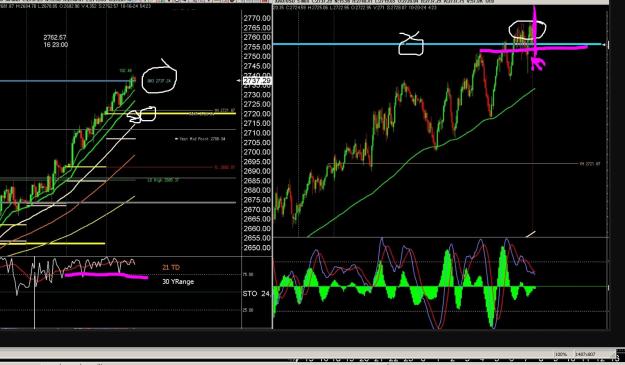The height and width of the screenshot is (365, 625).
Task: Click the 2700.00 price axis label
Action: [257, 152]
